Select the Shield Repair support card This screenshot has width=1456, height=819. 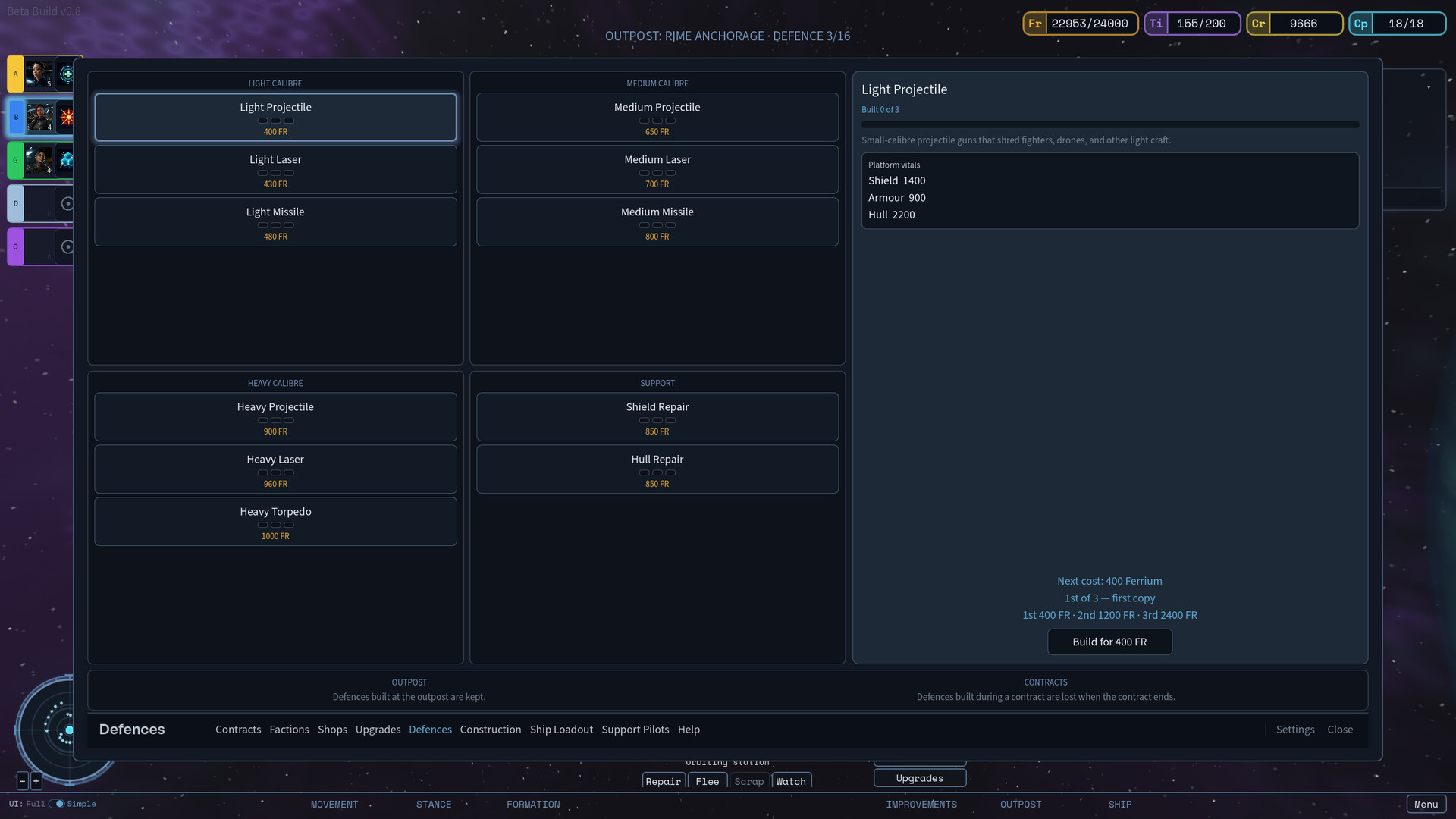(x=657, y=417)
